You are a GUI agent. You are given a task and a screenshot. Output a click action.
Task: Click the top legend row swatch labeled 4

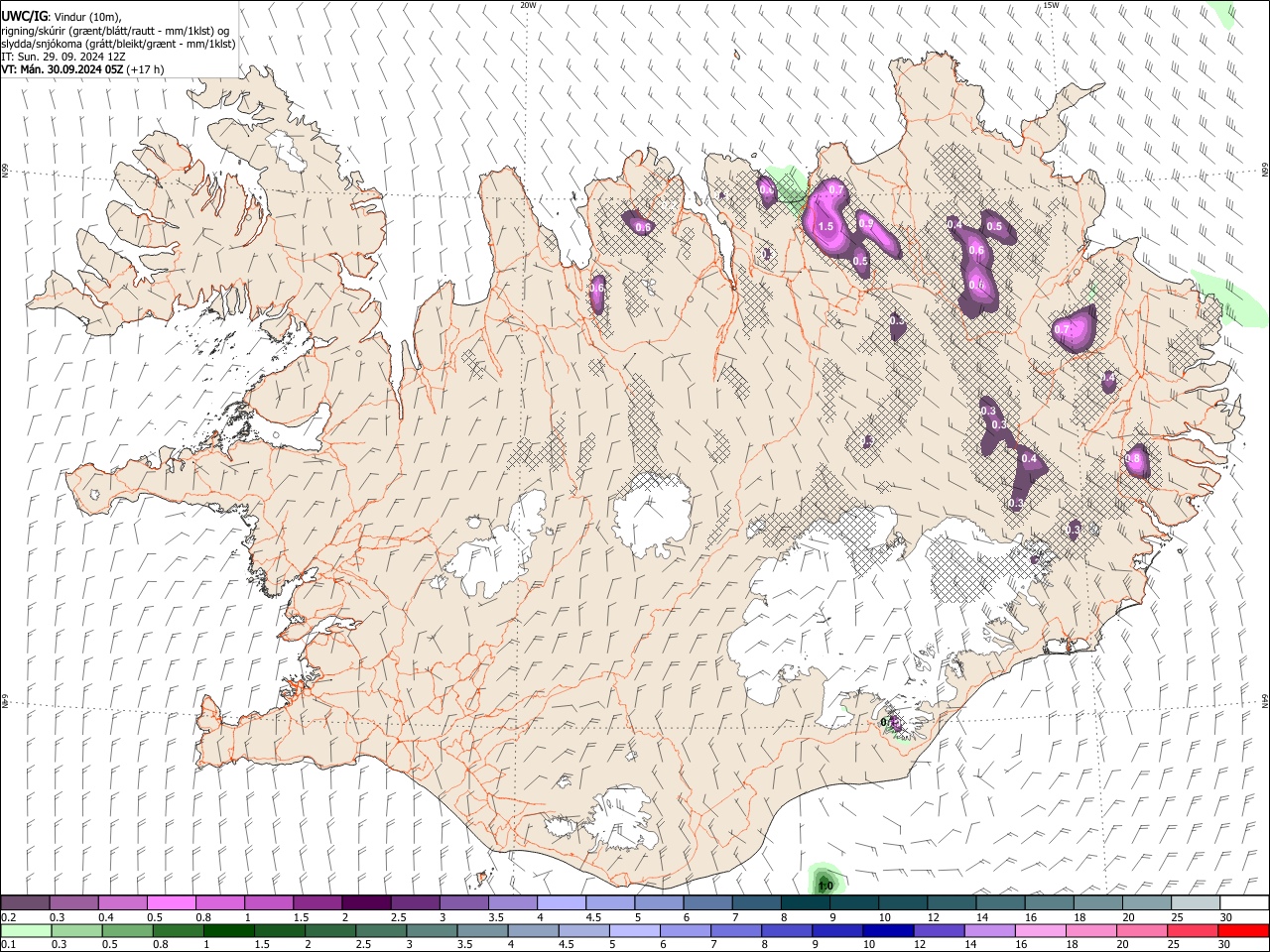point(561,903)
